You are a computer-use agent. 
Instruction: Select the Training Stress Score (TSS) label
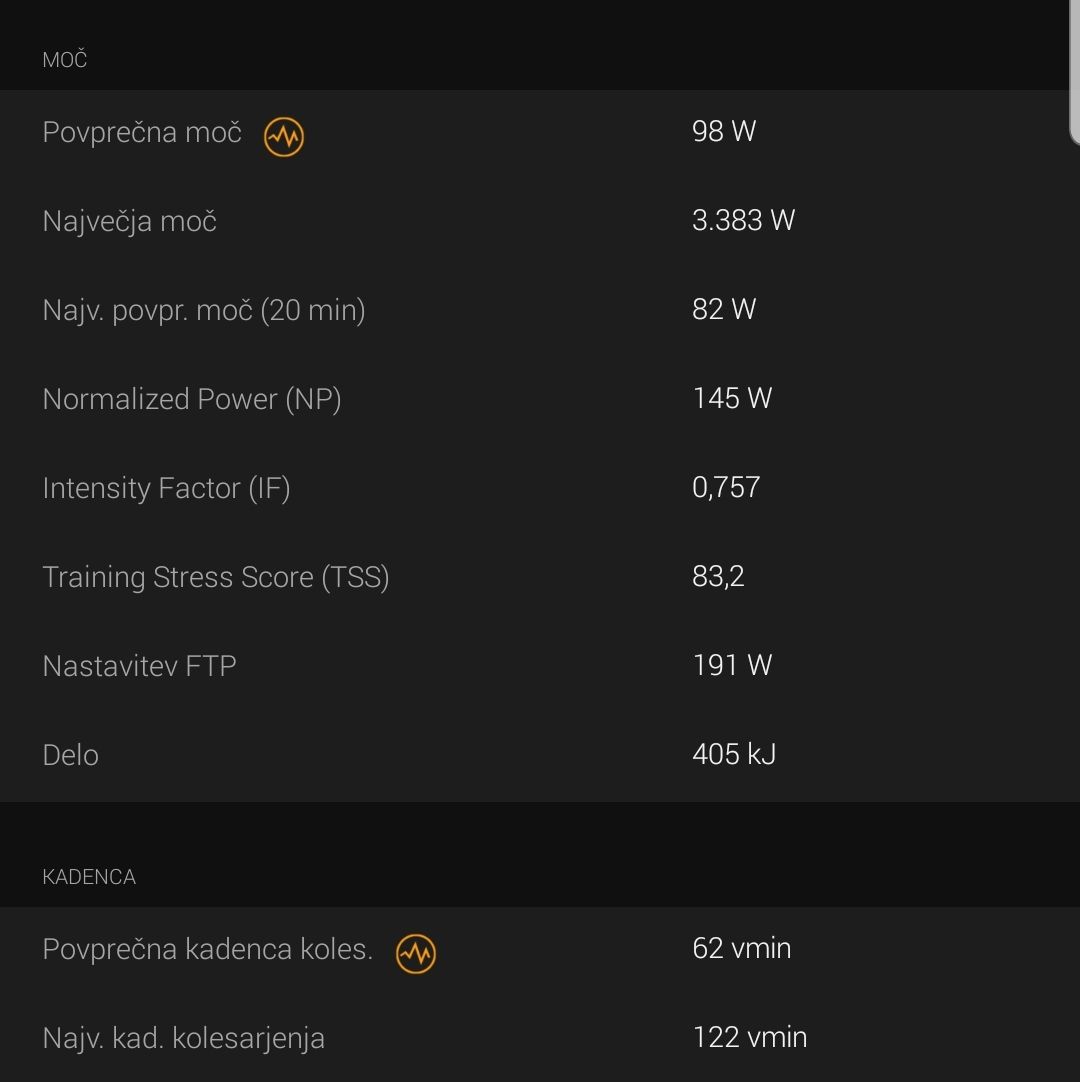point(216,577)
